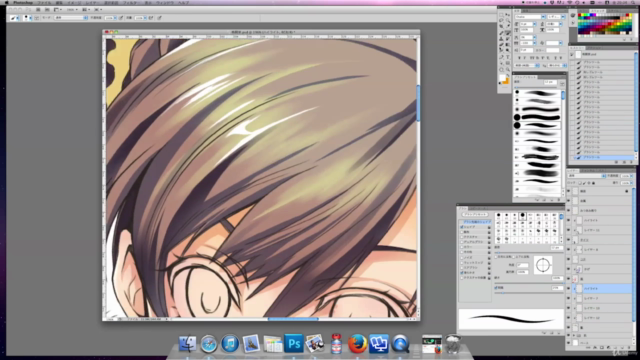Hide the レイヤー 7 layer
This screenshot has height=360, width=640.
(x=568, y=298)
